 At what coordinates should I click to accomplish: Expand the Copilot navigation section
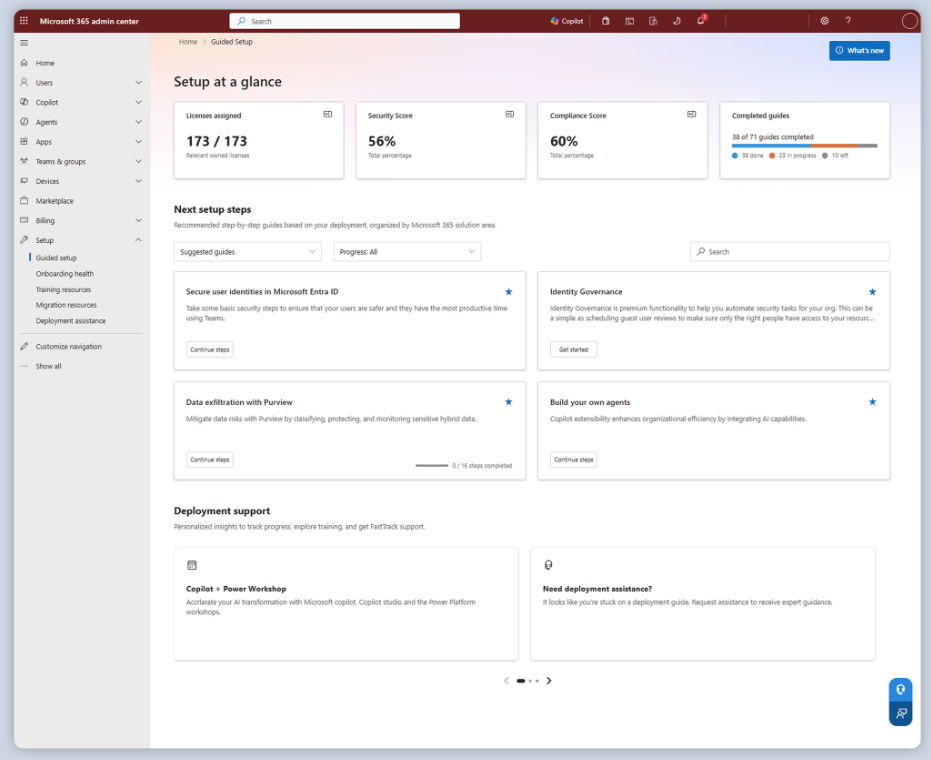(138, 102)
